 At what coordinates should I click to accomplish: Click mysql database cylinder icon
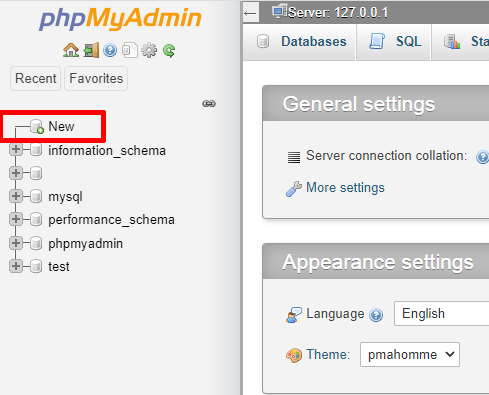[x=36, y=196]
